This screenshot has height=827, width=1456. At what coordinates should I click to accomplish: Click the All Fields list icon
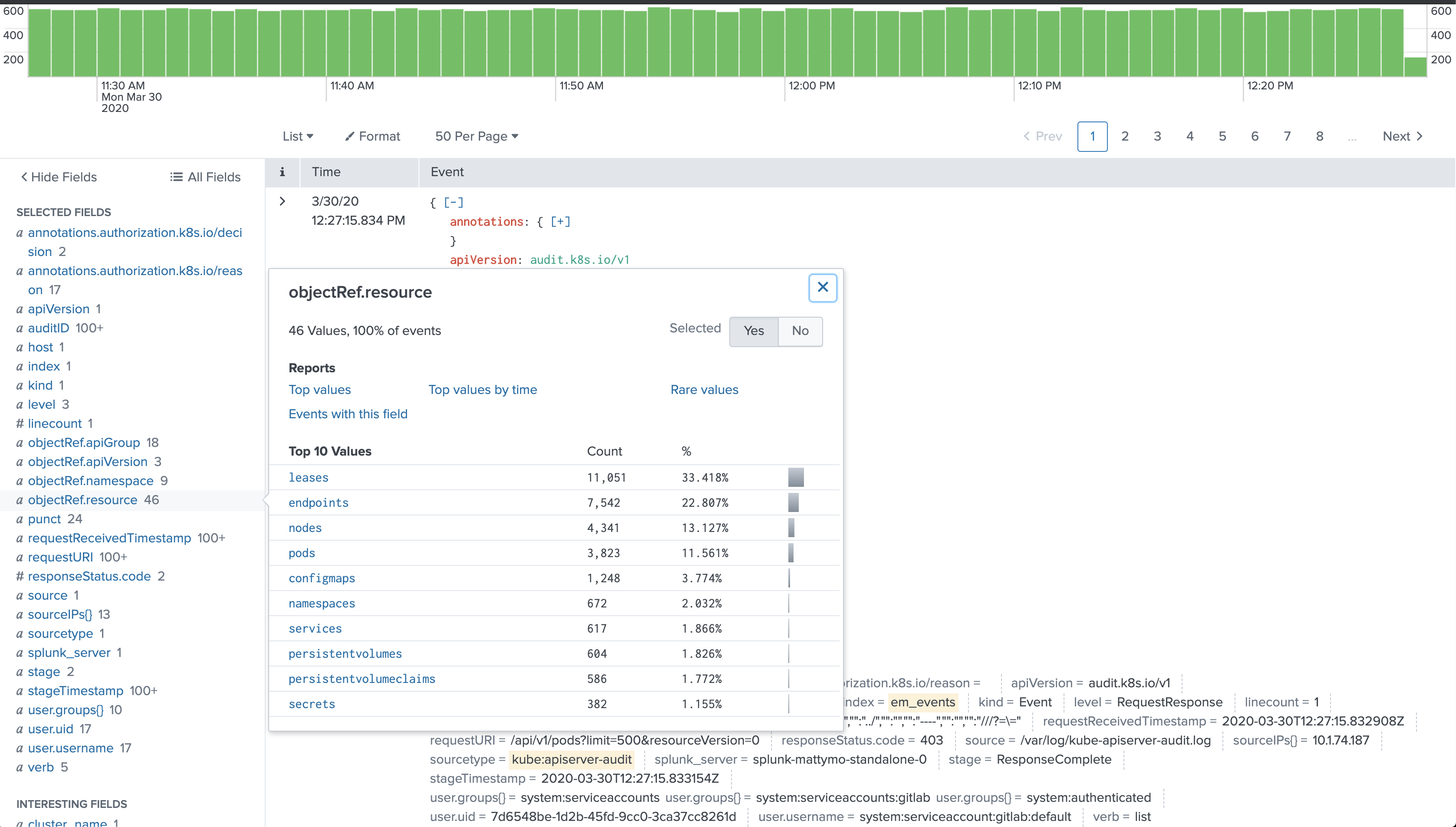(176, 177)
